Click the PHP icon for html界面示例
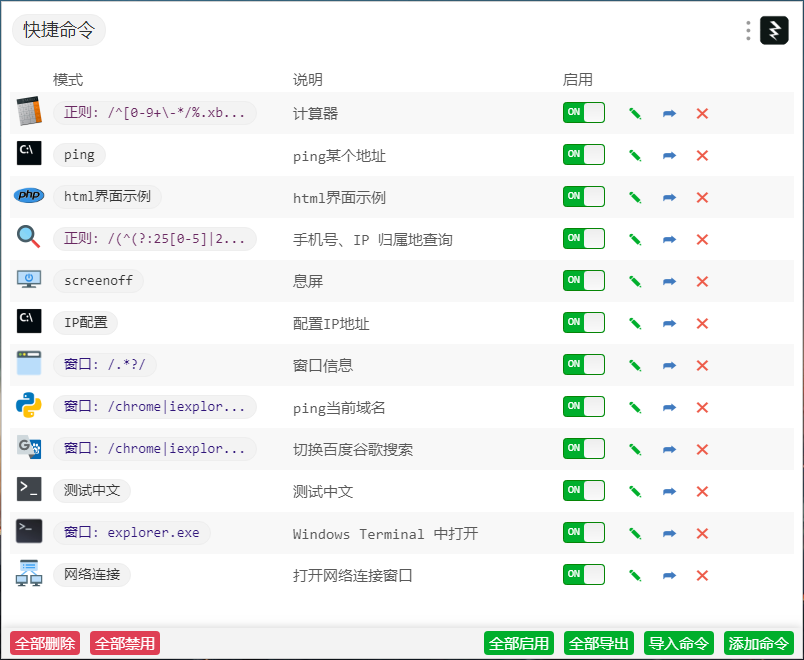 (x=28, y=196)
